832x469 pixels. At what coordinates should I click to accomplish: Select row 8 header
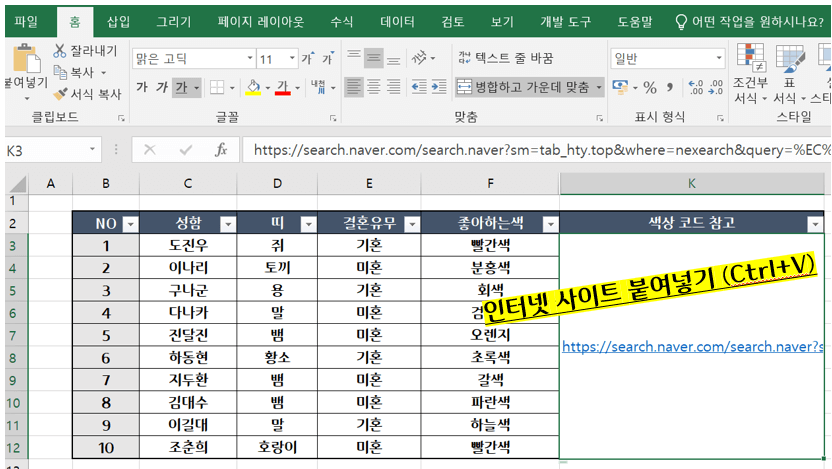coord(14,358)
